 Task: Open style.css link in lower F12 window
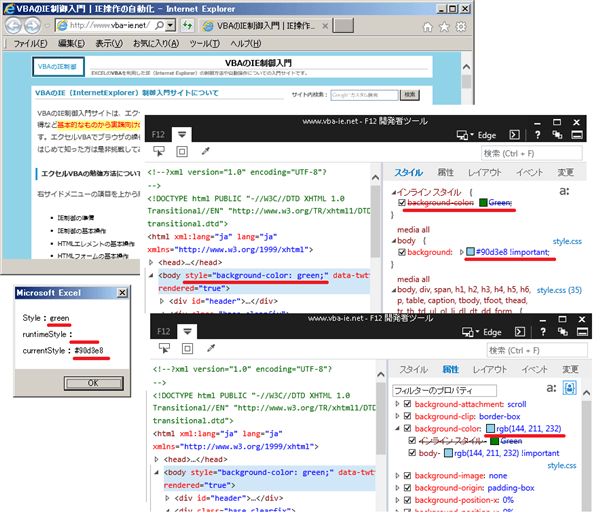561,466
